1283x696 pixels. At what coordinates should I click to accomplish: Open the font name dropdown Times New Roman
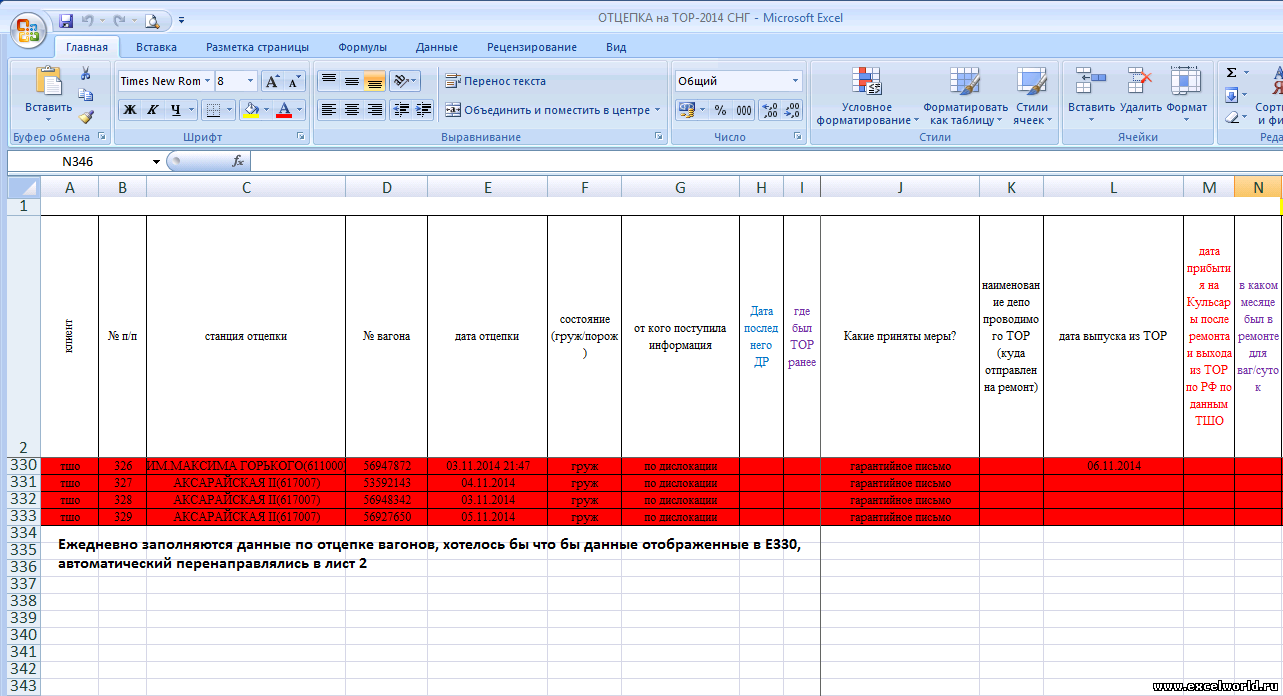pyautogui.click(x=208, y=81)
